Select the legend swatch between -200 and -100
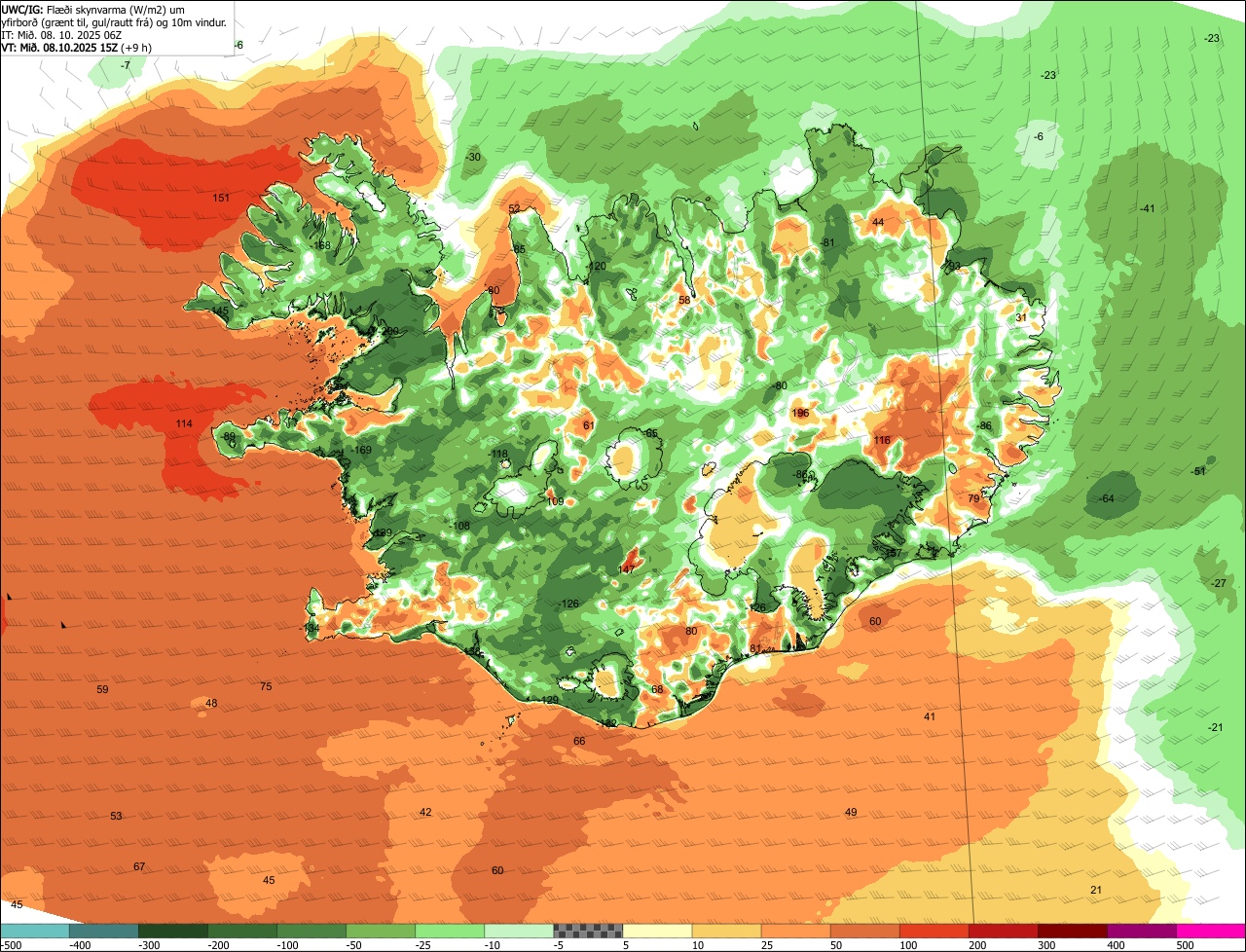Image resolution: width=1246 pixels, height=952 pixels. coord(242,931)
